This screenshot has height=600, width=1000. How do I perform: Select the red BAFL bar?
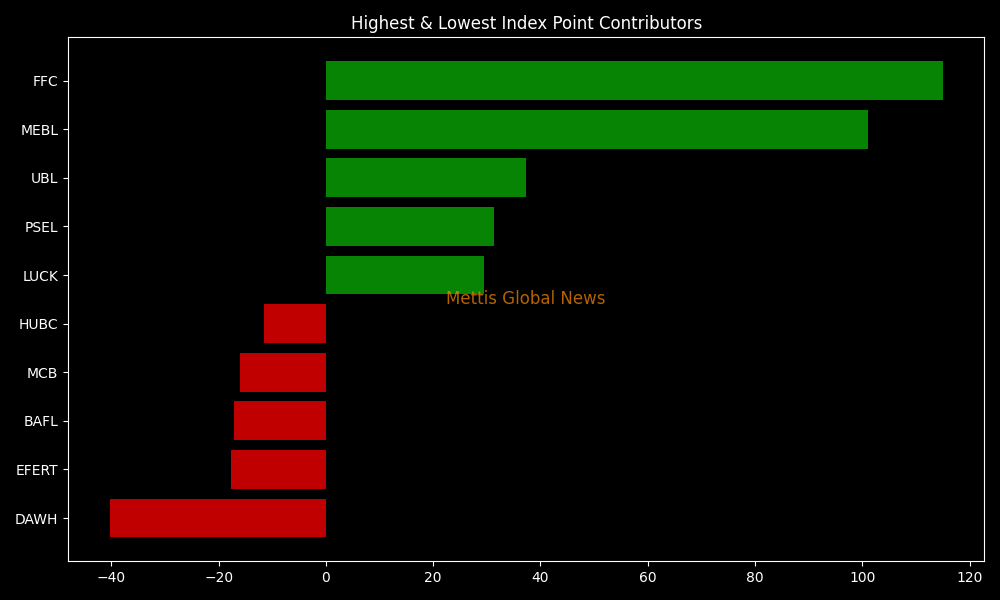[x=280, y=421]
